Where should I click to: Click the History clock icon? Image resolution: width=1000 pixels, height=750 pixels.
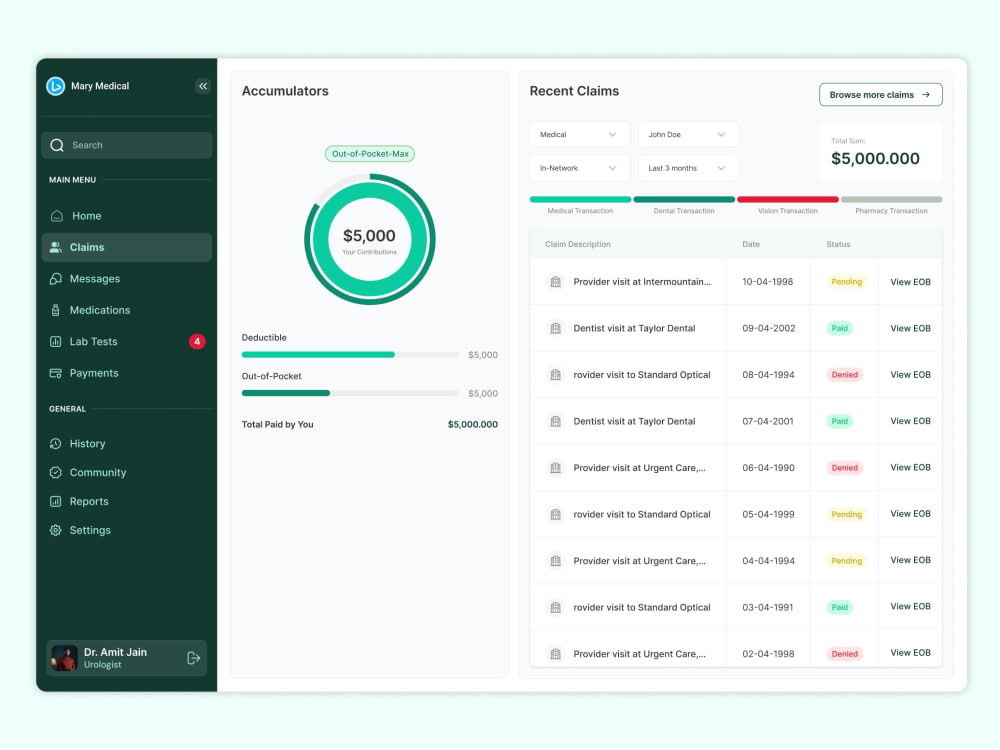55,443
